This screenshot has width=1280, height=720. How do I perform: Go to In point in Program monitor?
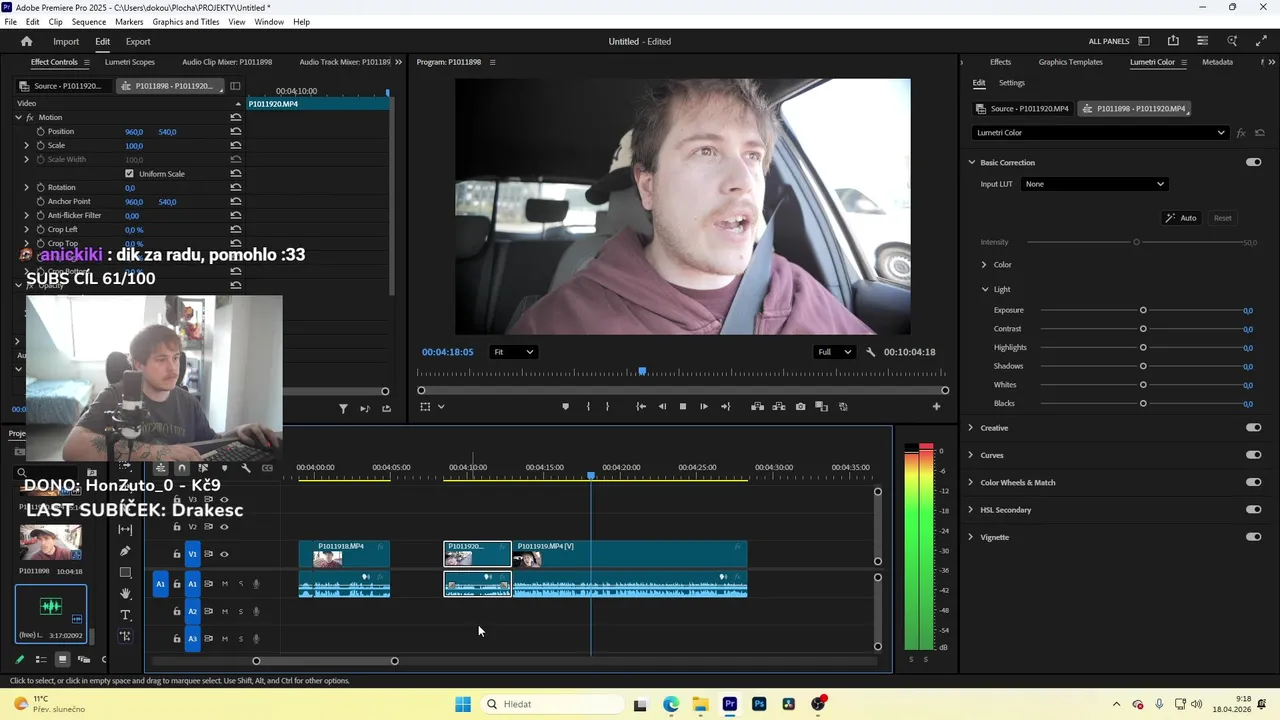pos(641,406)
